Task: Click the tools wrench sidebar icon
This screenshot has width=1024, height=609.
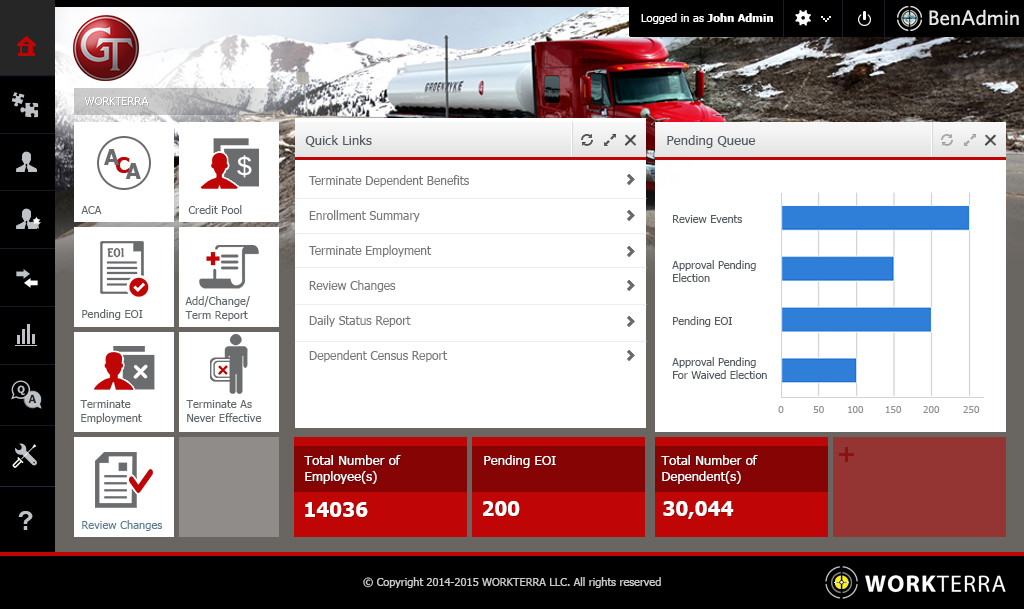Action: tap(27, 457)
